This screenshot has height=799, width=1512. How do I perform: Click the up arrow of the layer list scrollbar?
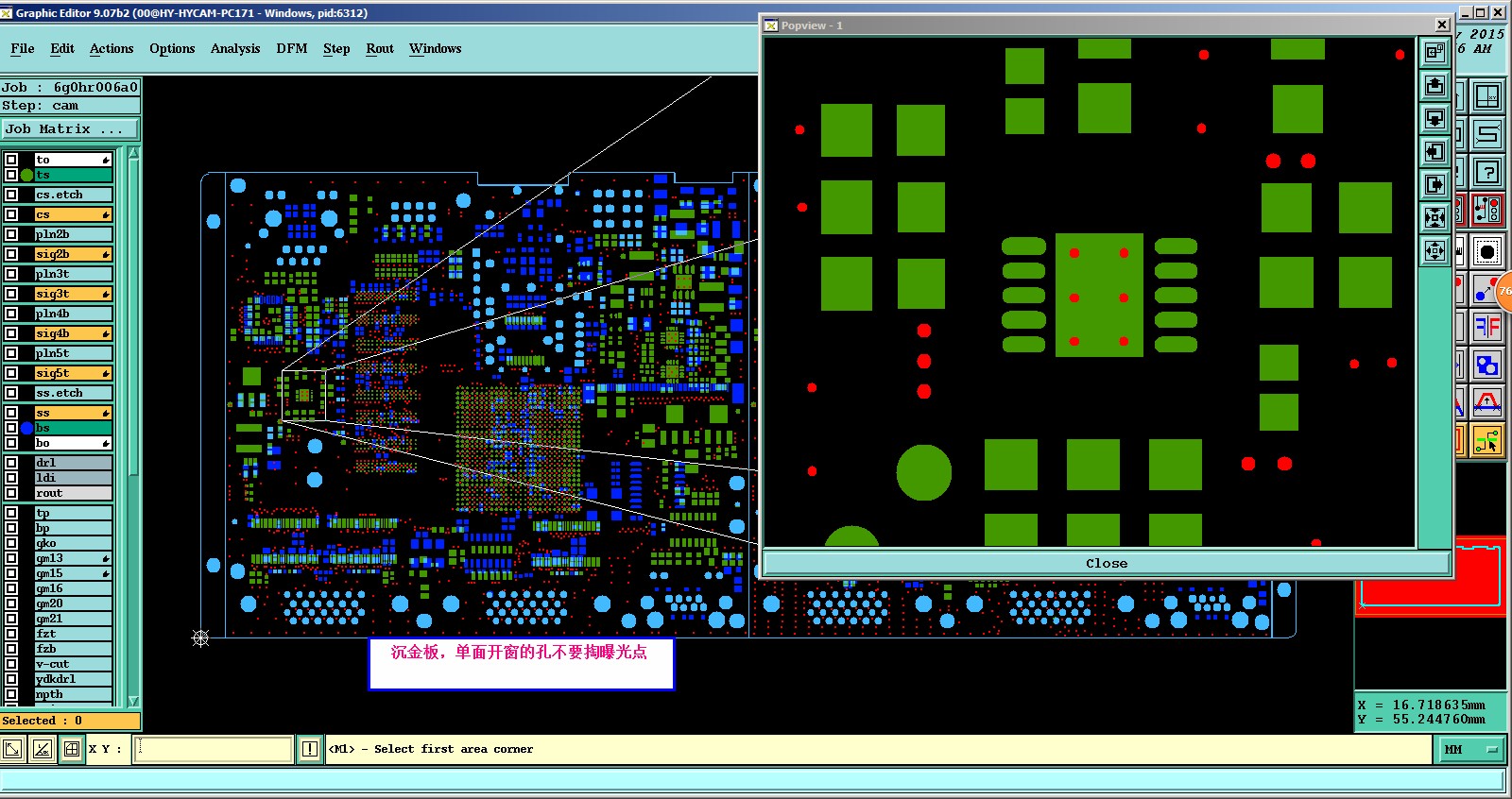pyautogui.click(x=133, y=153)
